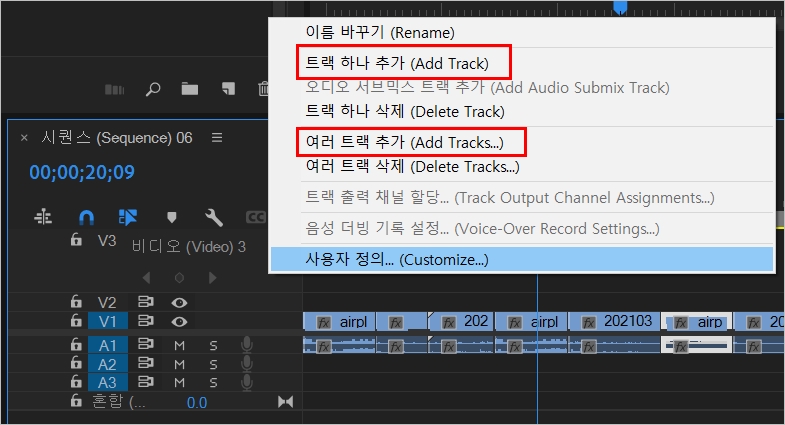The height and width of the screenshot is (425, 785).
Task: Toggle sync lock on V1
Action: click(x=145, y=320)
